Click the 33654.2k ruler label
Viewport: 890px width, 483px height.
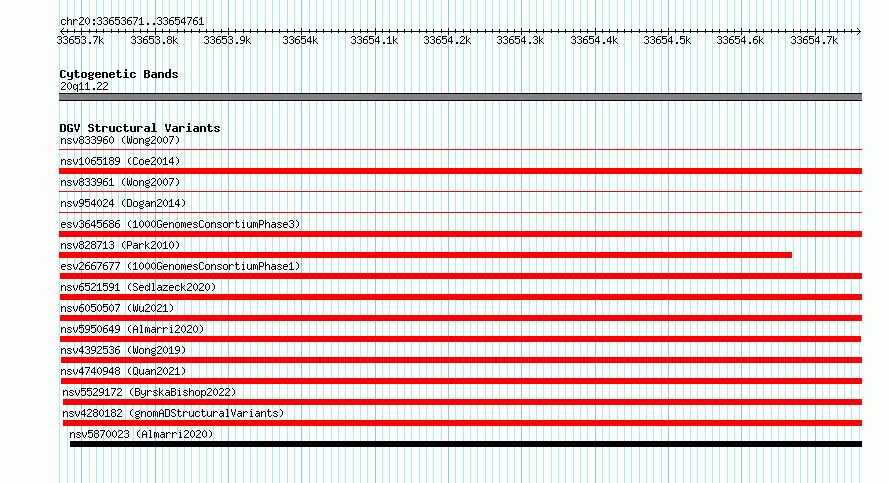[447, 40]
